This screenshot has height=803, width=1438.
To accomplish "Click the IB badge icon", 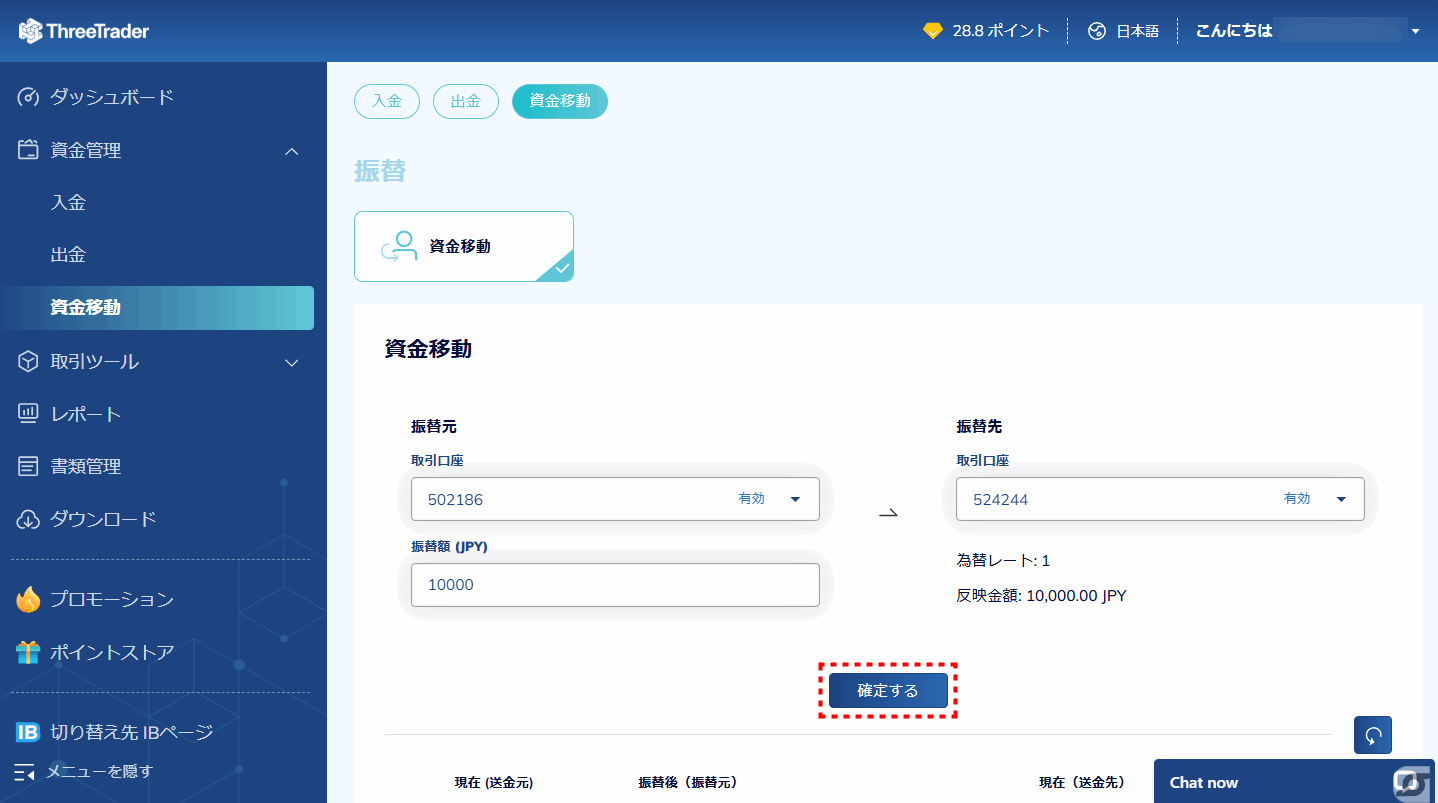I will [x=28, y=733].
